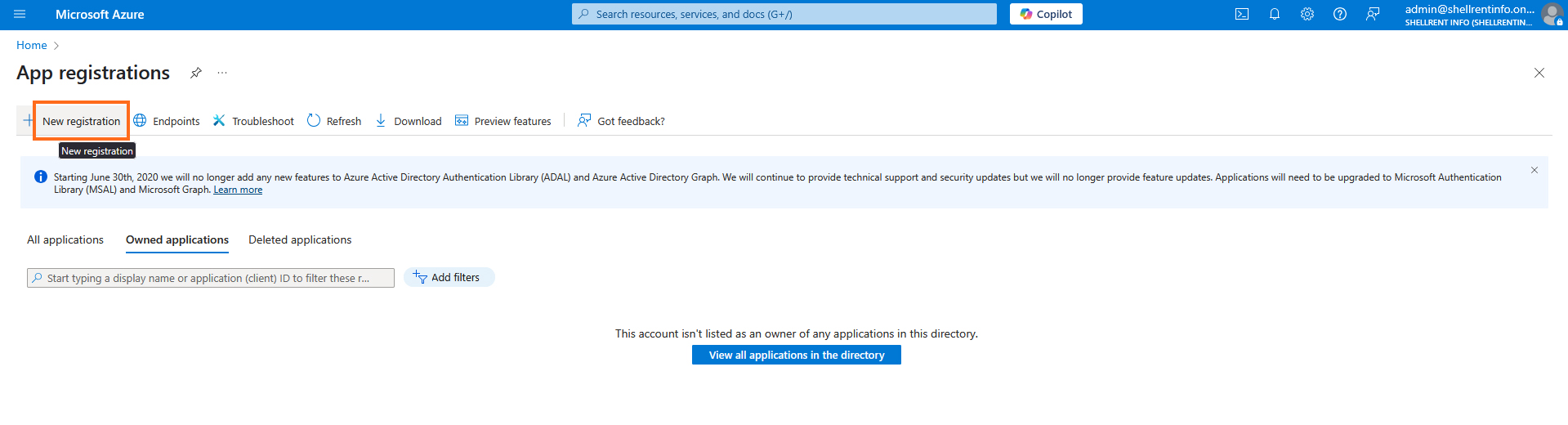Image resolution: width=1568 pixels, height=425 pixels.
Task: Open Cloud Shell from the top bar
Action: pos(1242,14)
